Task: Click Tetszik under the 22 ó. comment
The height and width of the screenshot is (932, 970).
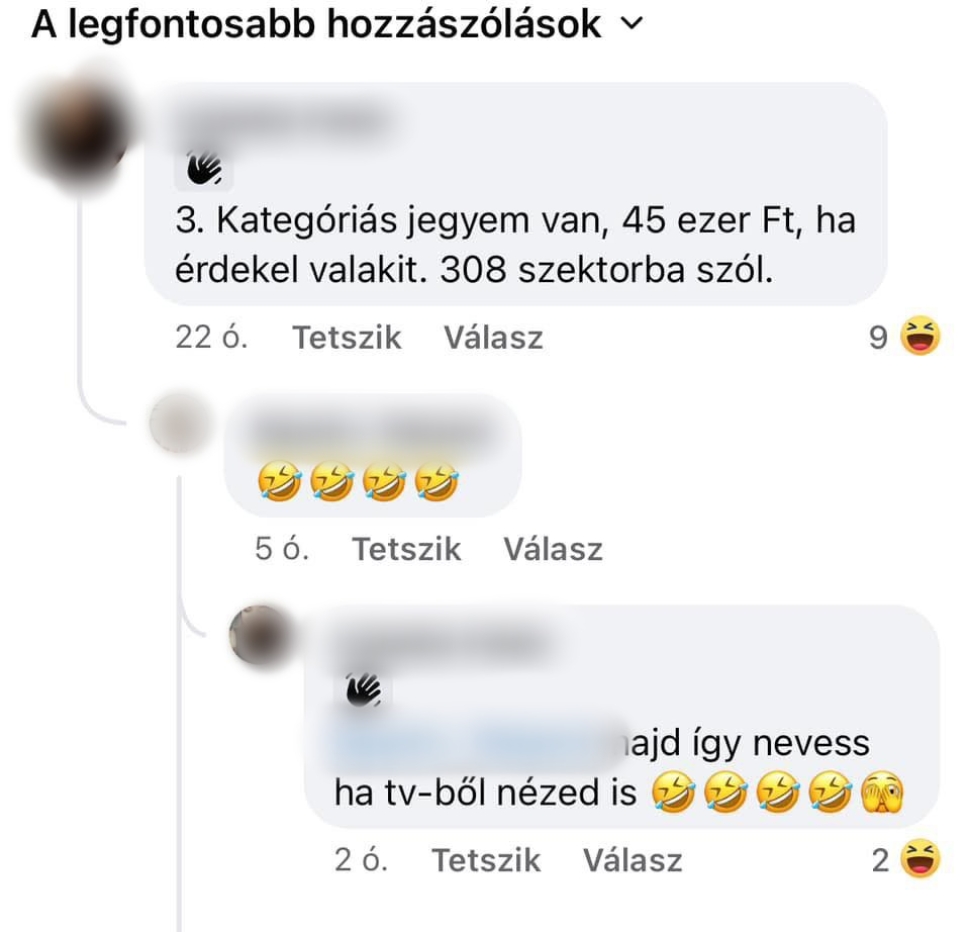Action: pyautogui.click(x=346, y=338)
